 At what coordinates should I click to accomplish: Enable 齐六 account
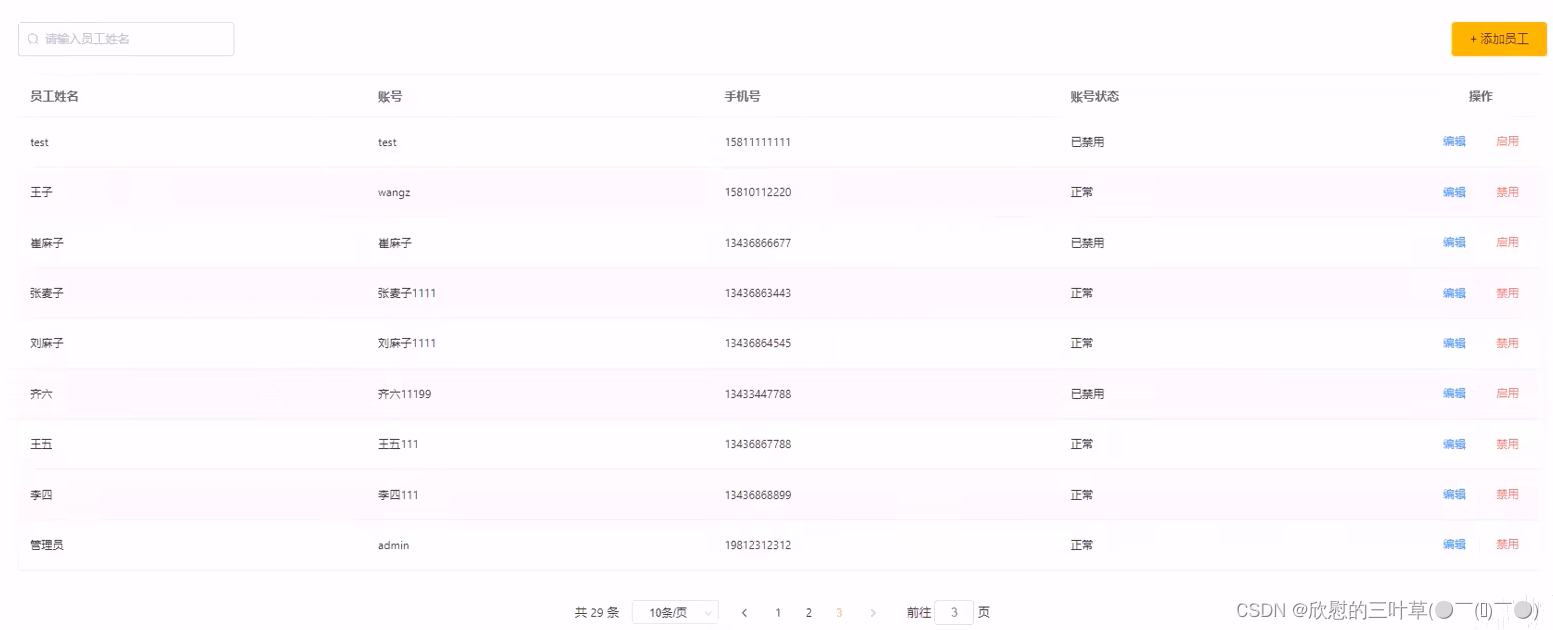[x=1507, y=393]
